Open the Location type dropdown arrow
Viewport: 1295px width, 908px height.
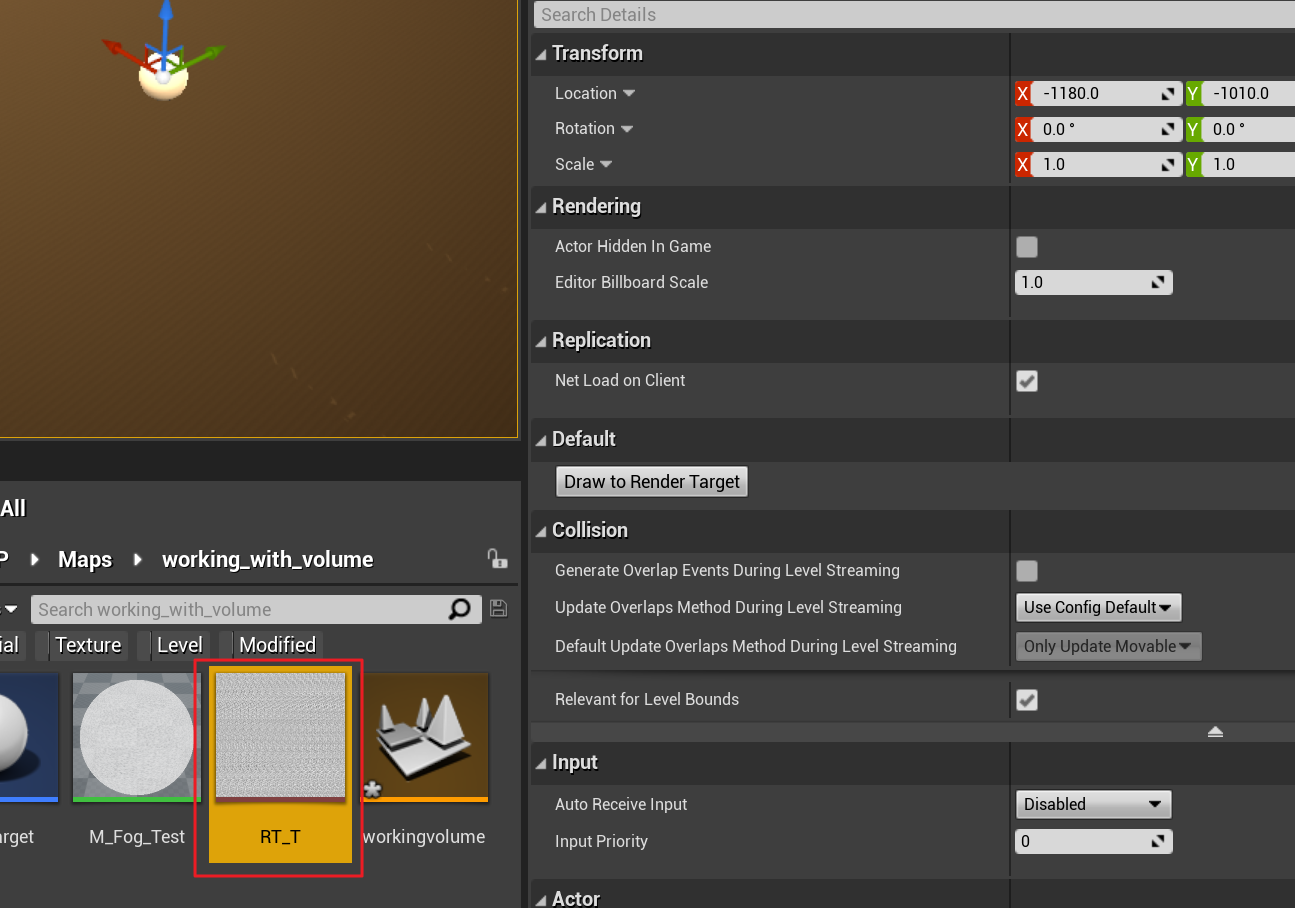pos(629,93)
